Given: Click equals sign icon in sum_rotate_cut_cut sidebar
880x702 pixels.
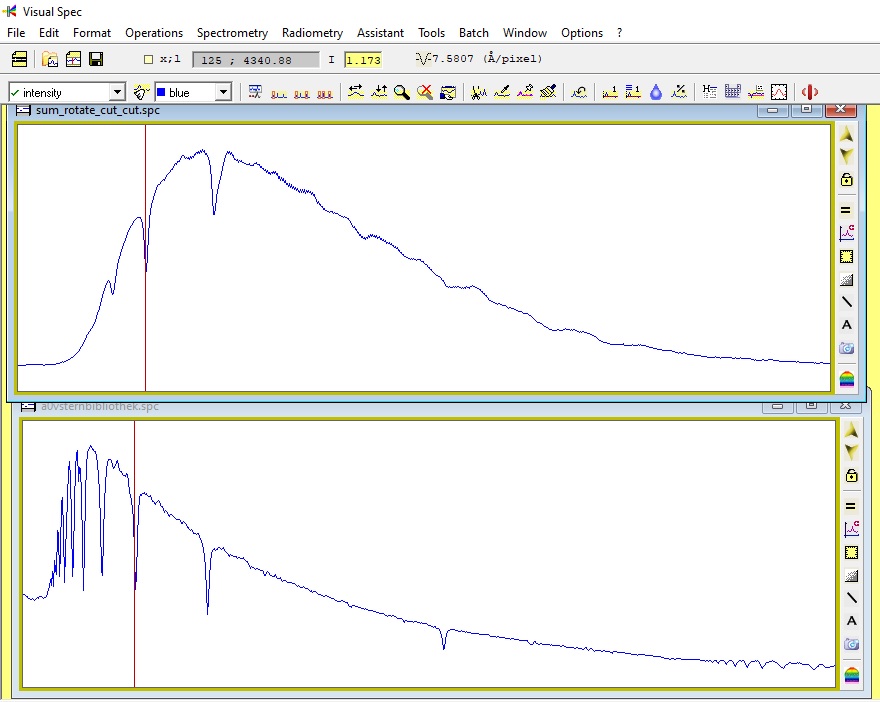Looking at the screenshot, I should tap(846, 210).
